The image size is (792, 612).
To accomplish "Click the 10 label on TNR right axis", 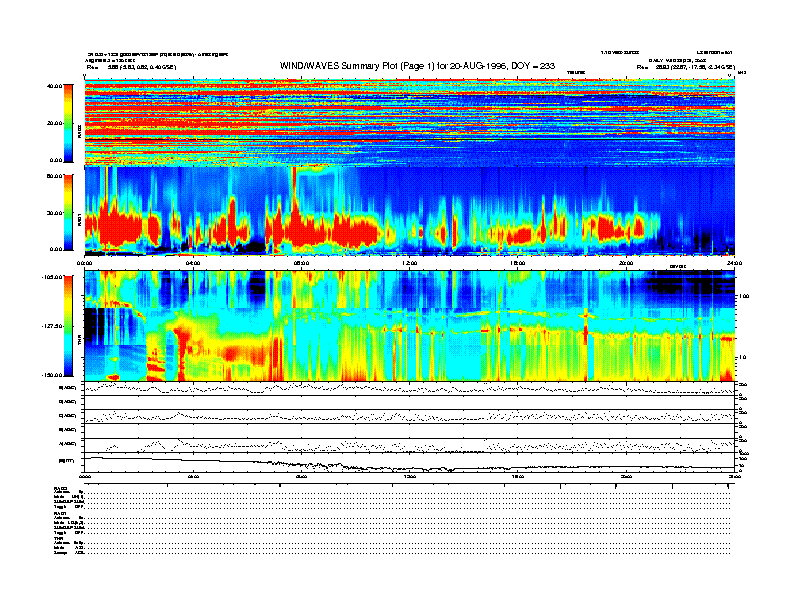I will [x=742, y=357].
